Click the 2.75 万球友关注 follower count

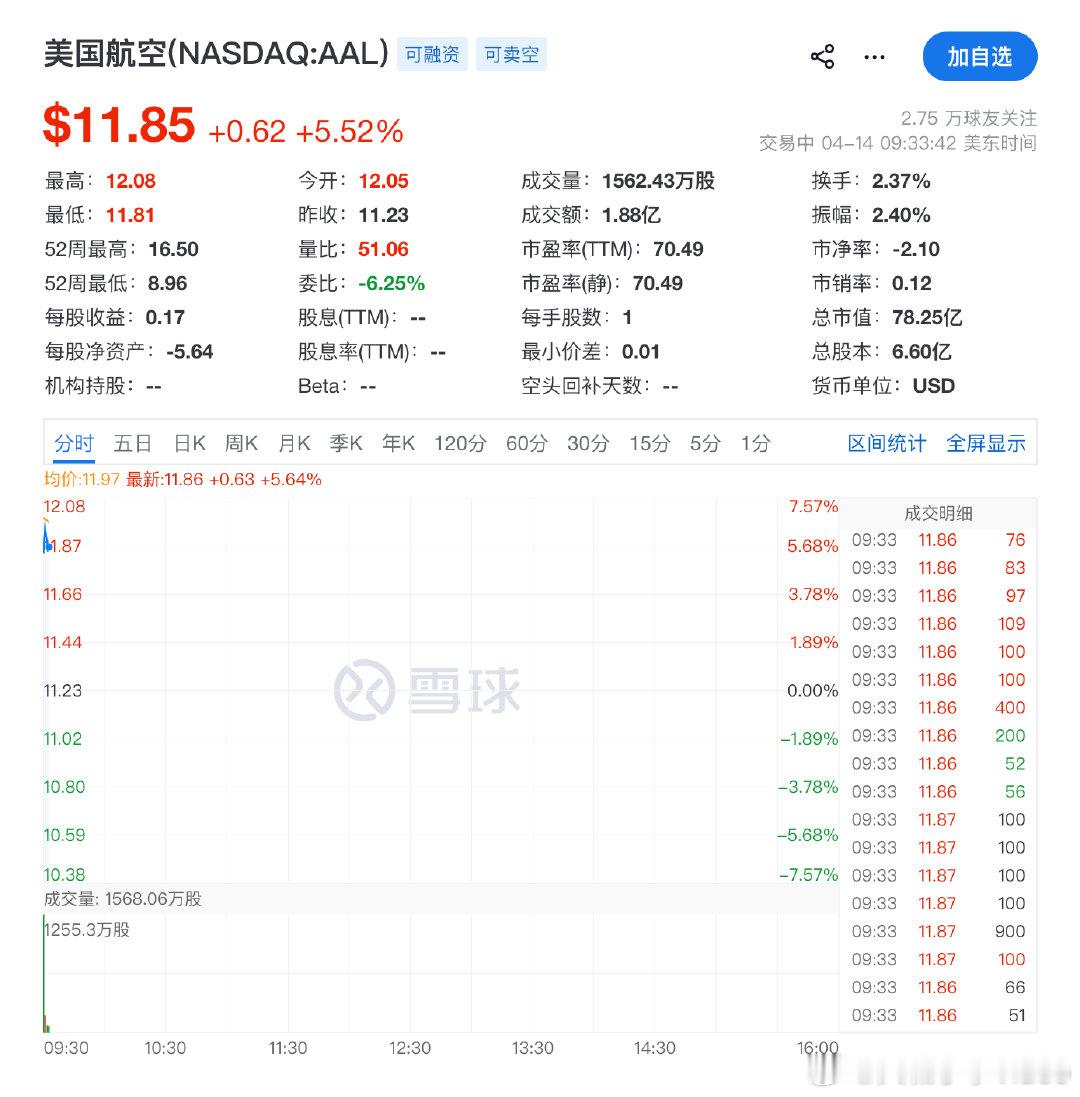point(969,119)
